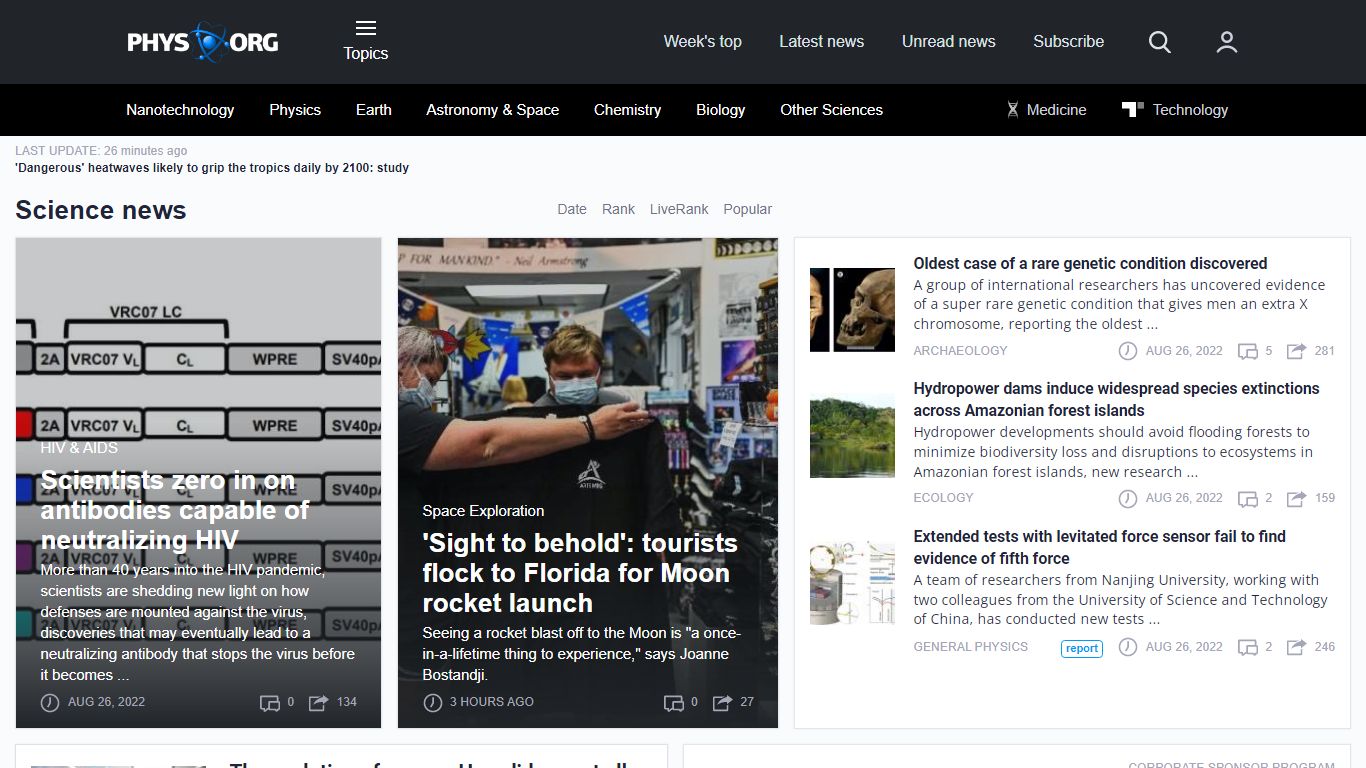Click clock icon on rare genetic condition row
1366x768 pixels.
1127,351
